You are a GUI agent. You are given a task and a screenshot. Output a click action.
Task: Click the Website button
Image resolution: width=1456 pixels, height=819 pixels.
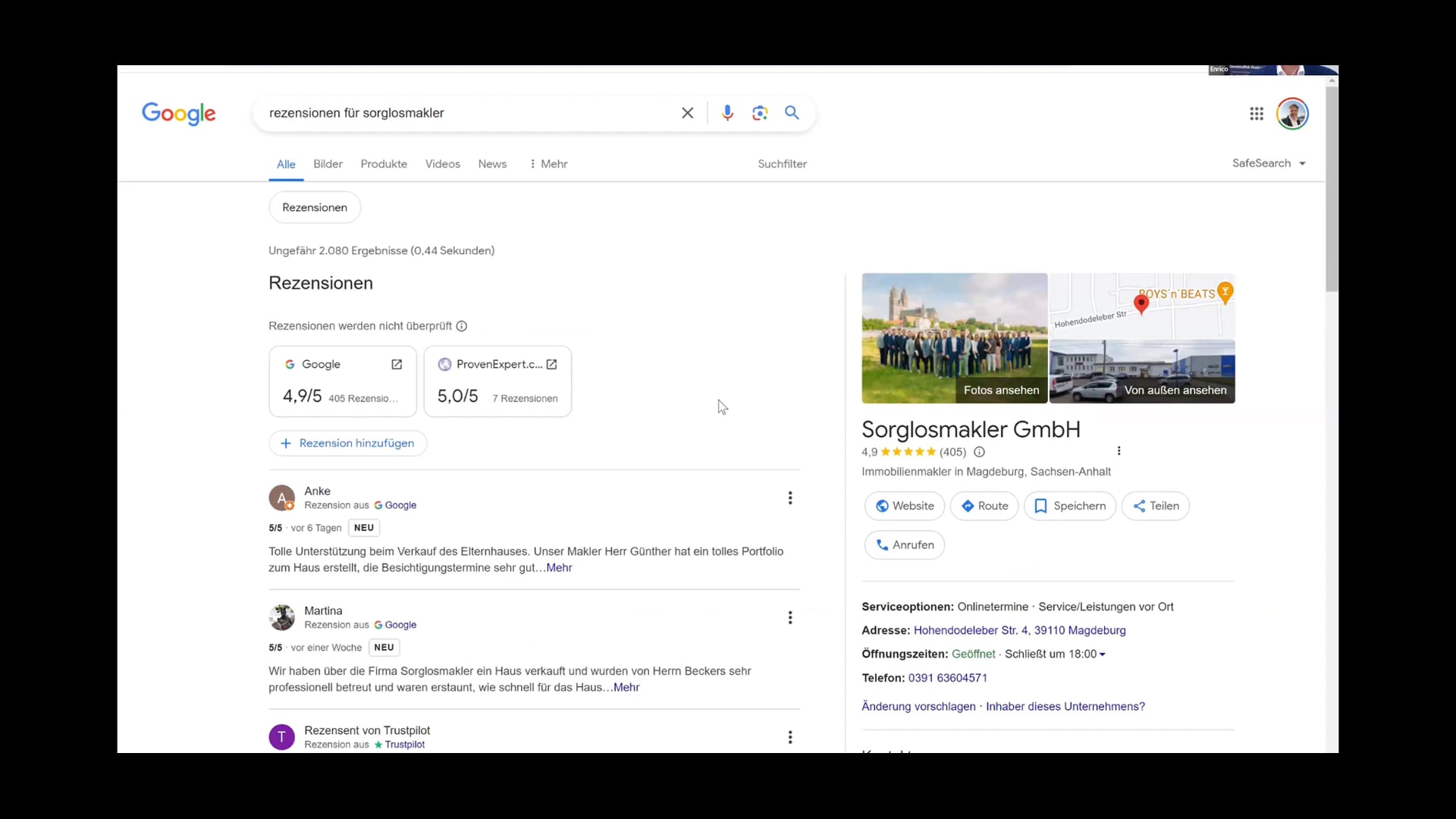[x=905, y=506]
